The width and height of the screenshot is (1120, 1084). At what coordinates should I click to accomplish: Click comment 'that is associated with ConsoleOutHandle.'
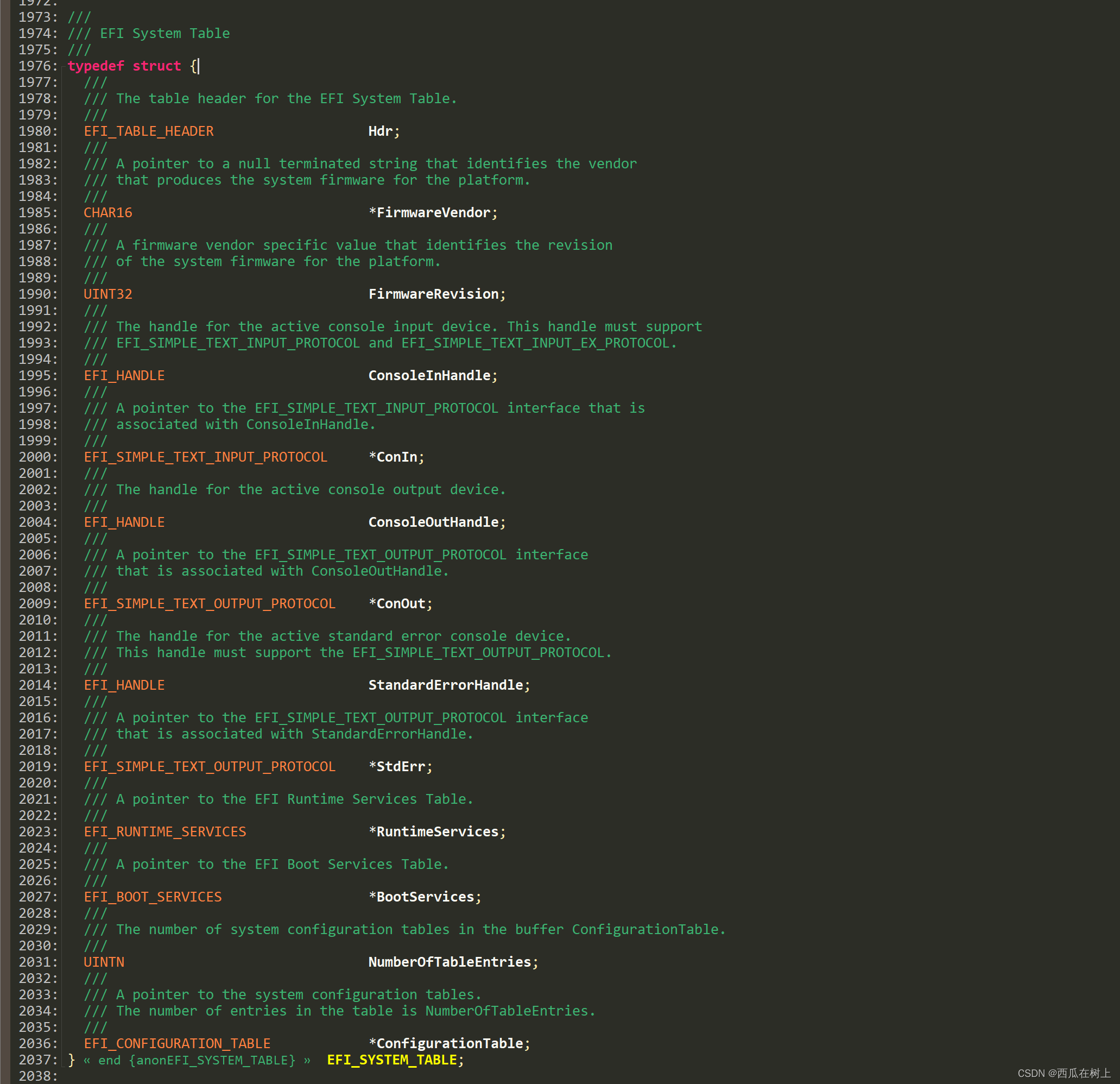(x=282, y=571)
